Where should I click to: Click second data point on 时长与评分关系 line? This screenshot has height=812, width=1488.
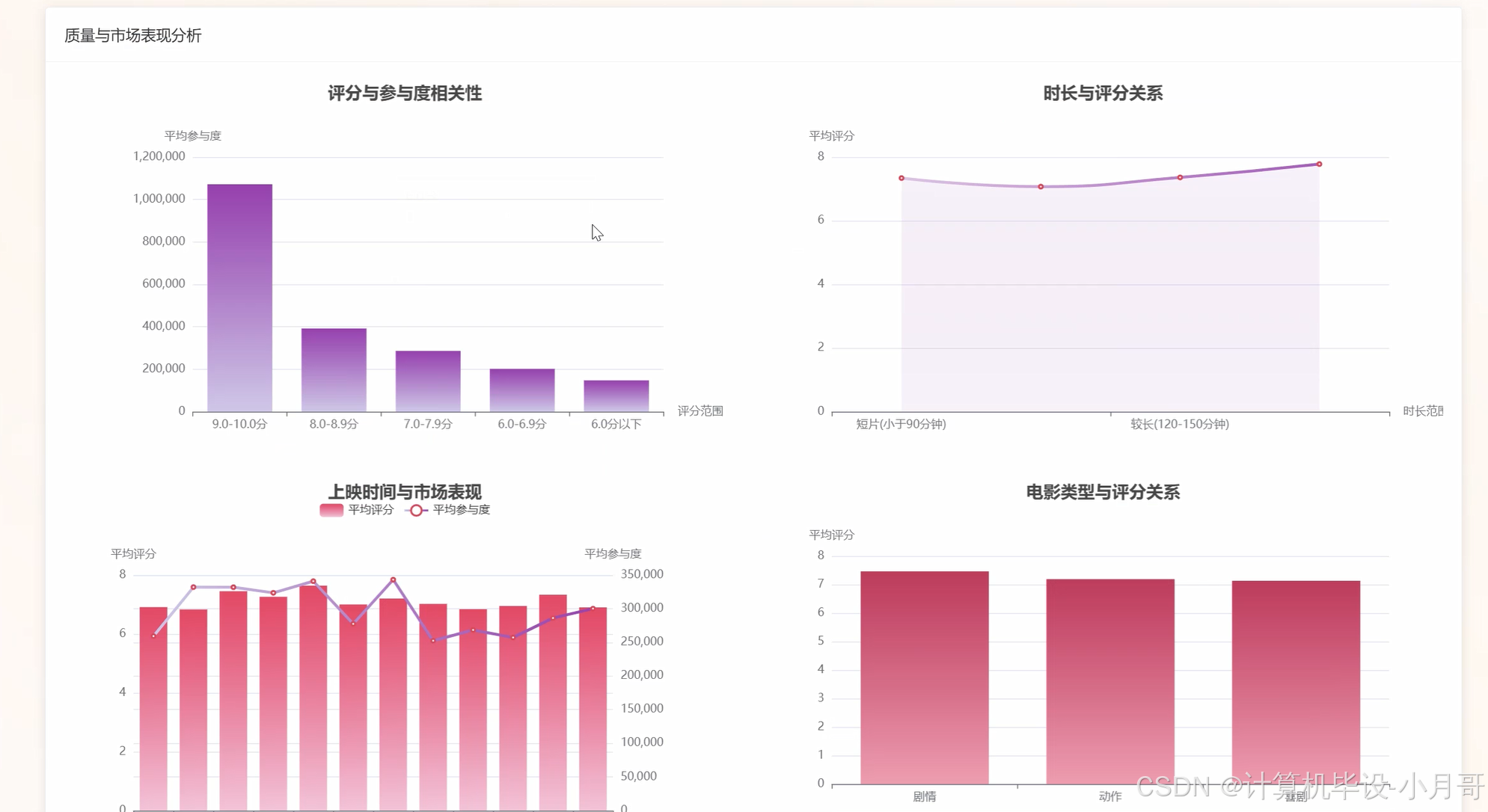click(x=1041, y=186)
